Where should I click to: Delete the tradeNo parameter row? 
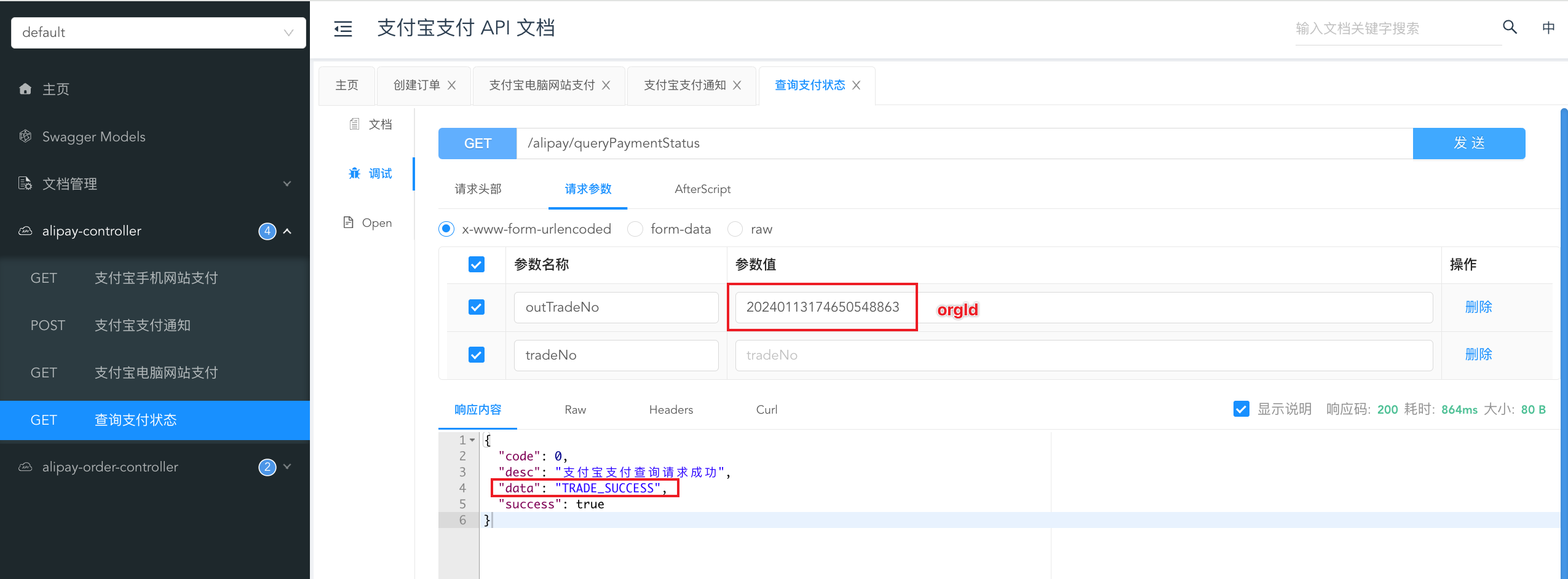click(x=1478, y=354)
